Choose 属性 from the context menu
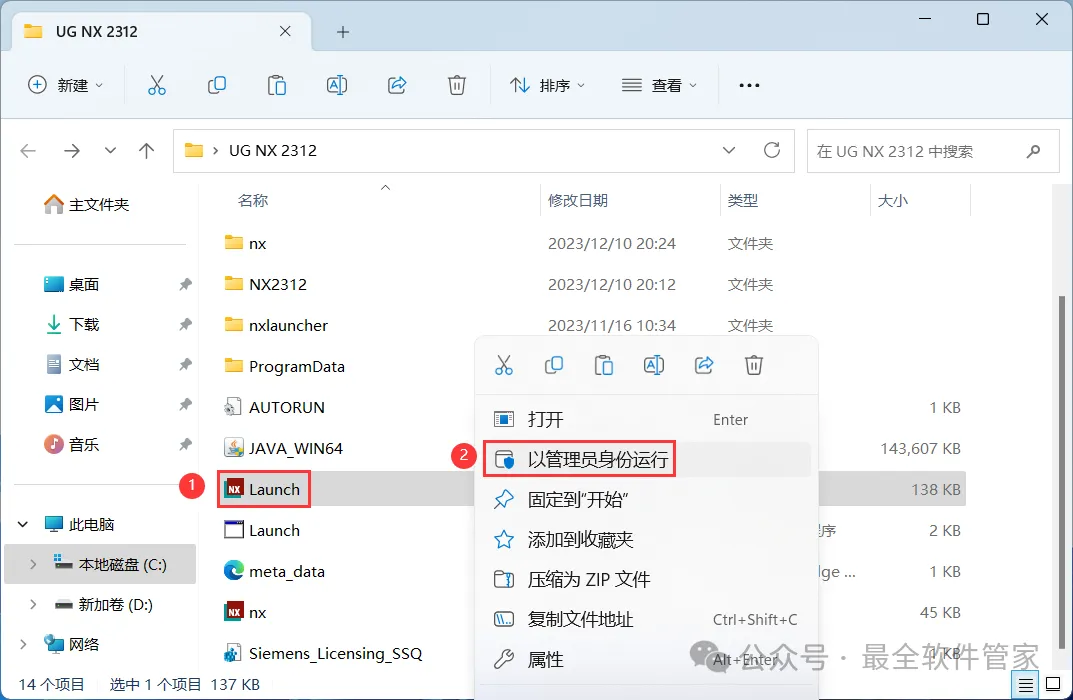Viewport: 1073px width, 700px height. tap(647, 660)
